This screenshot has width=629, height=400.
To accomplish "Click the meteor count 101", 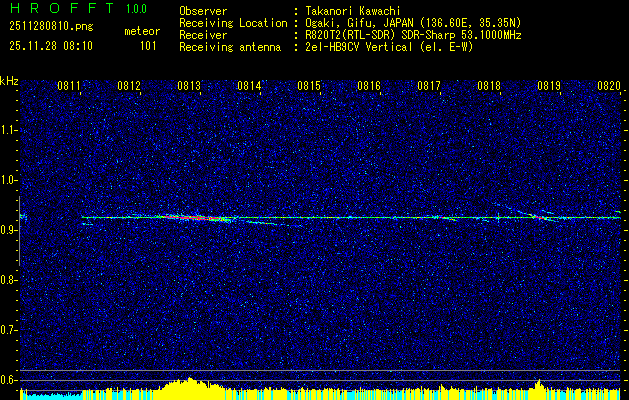I will tap(148, 46).
